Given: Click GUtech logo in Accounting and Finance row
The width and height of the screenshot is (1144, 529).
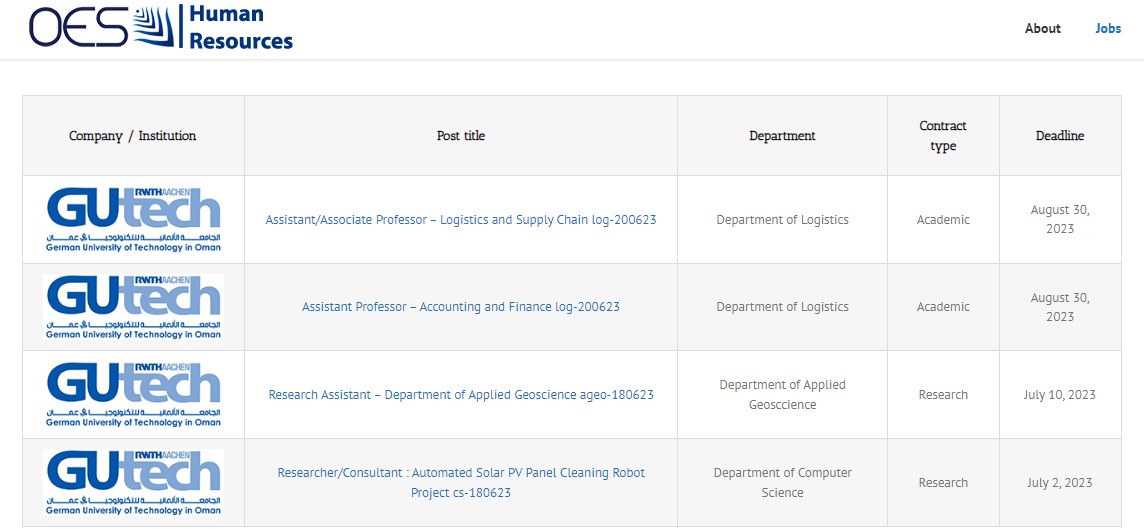Looking at the screenshot, I should 134,306.
